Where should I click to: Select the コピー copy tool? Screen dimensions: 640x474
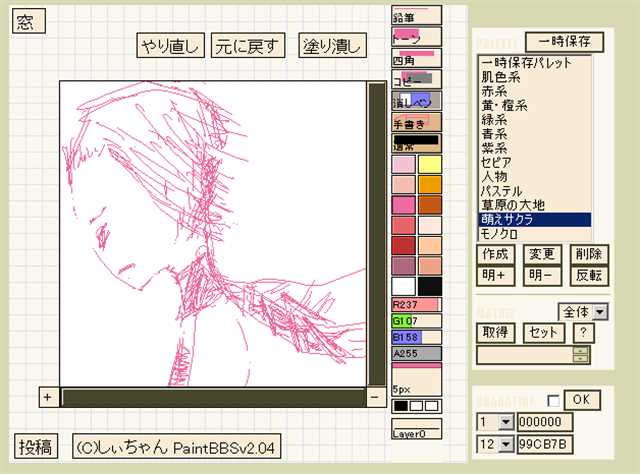point(416,79)
